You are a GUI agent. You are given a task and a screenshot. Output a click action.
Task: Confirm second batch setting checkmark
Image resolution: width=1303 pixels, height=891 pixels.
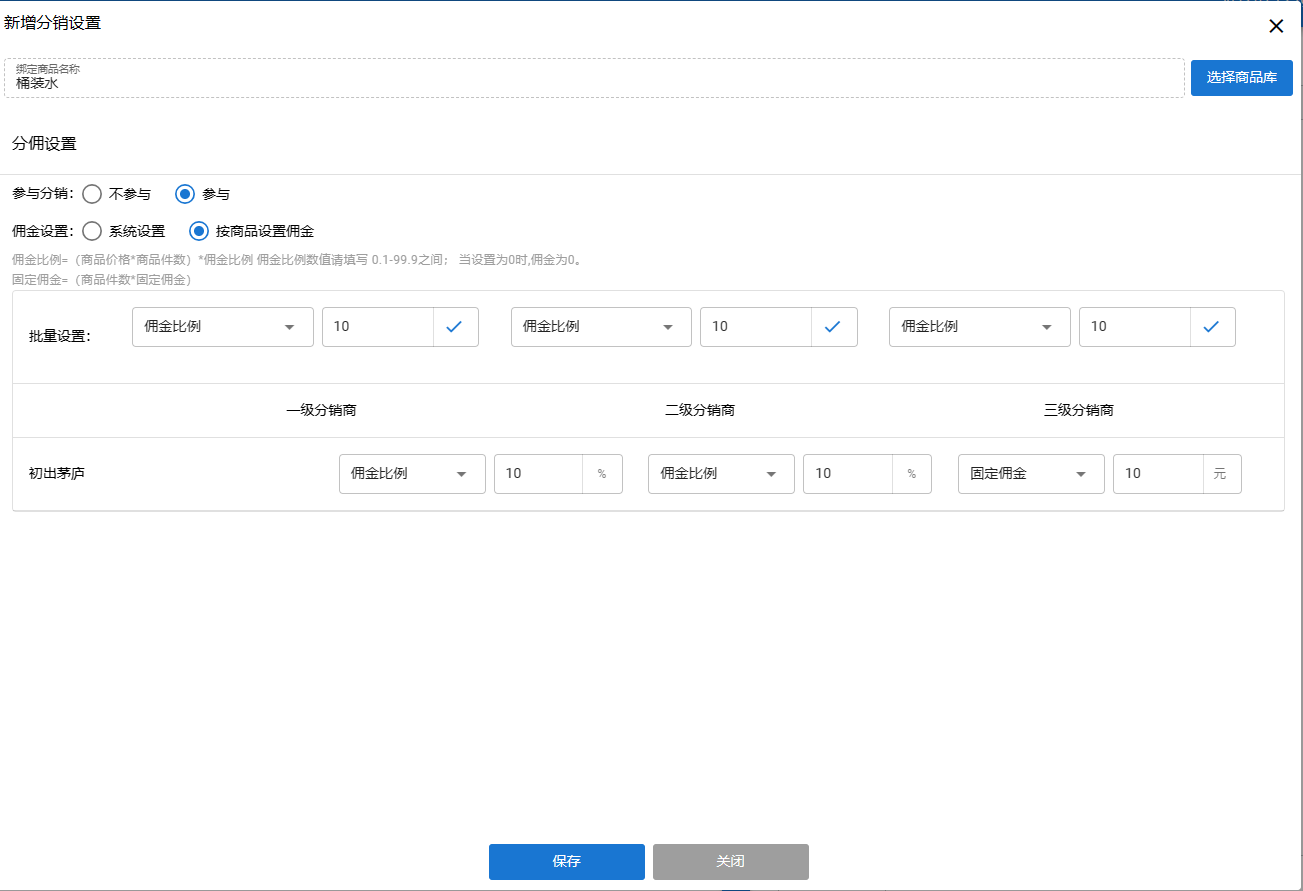[834, 327]
